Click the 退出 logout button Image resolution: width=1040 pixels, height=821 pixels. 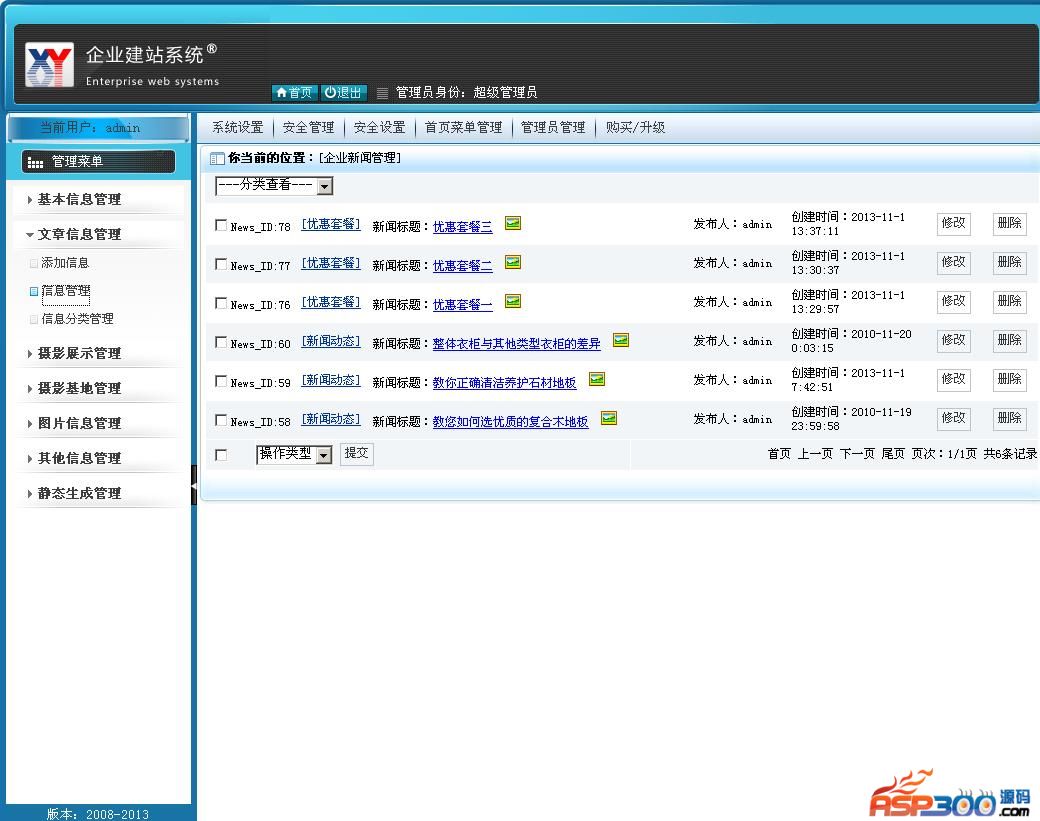click(344, 93)
